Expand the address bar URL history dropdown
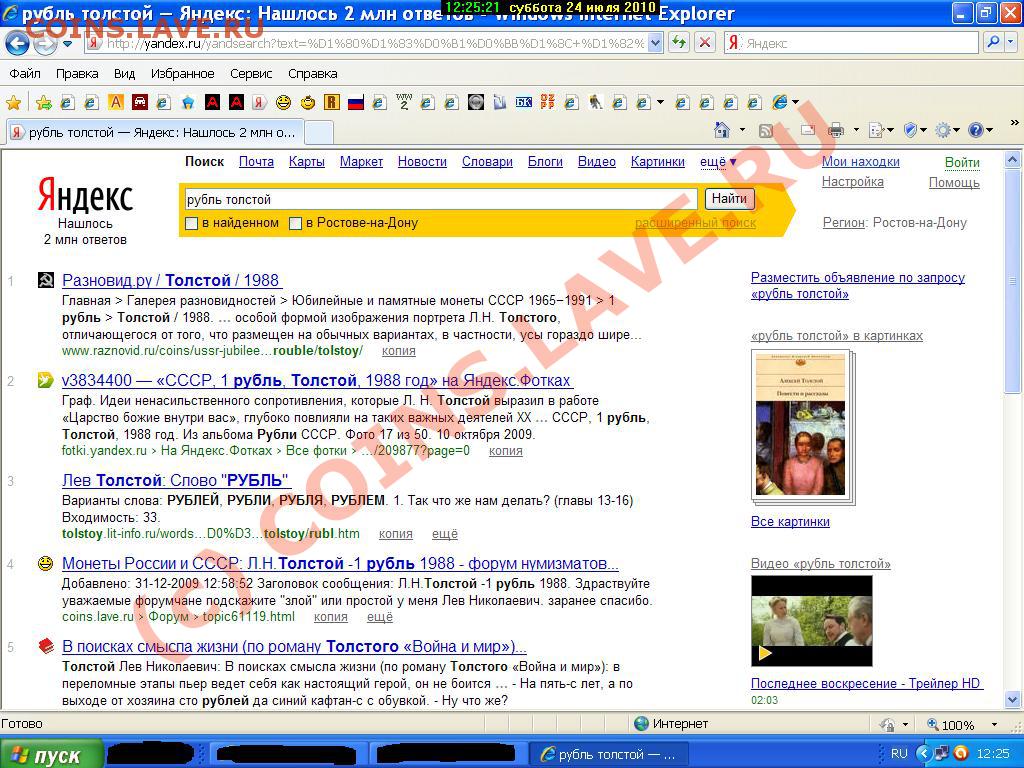1024x768 pixels. click(656, 43)
